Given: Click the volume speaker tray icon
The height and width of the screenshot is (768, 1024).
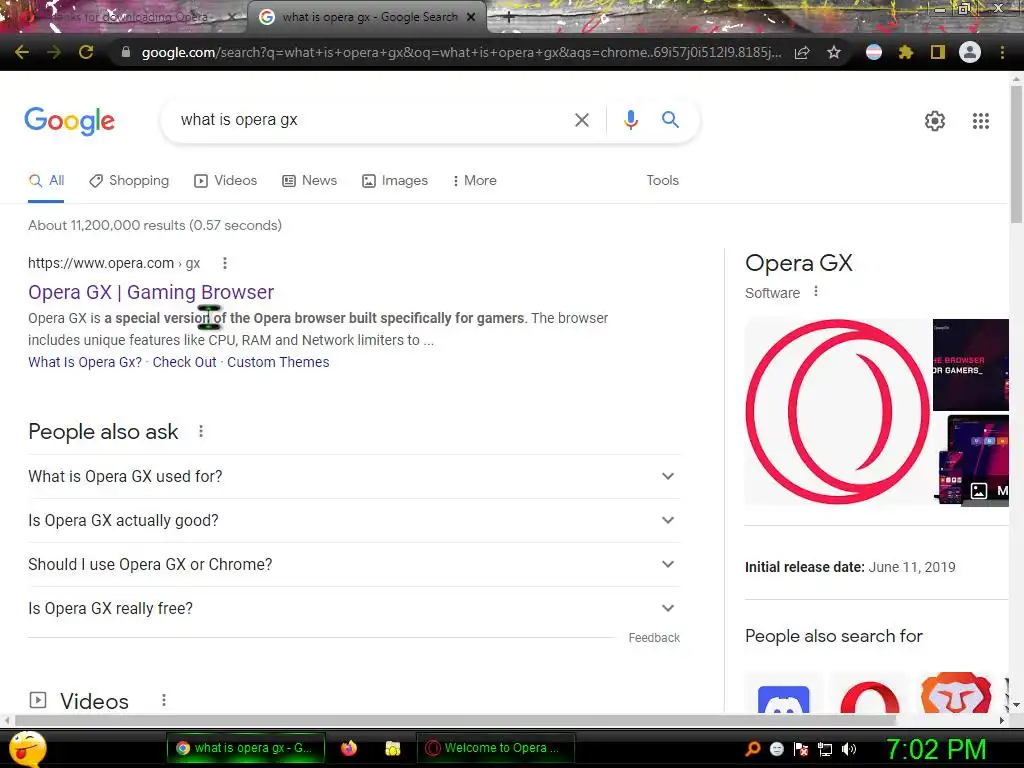Looking at the screenshot, I should click(849, 749).
